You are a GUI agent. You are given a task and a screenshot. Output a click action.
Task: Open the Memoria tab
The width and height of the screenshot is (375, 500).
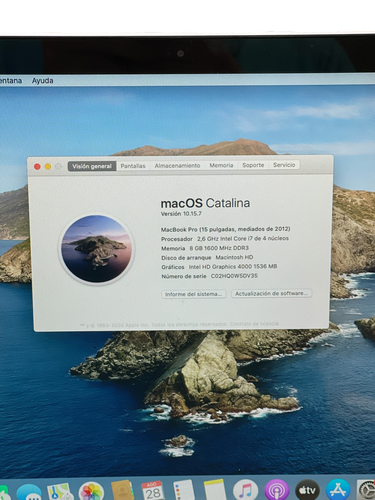tap(221, 165)
